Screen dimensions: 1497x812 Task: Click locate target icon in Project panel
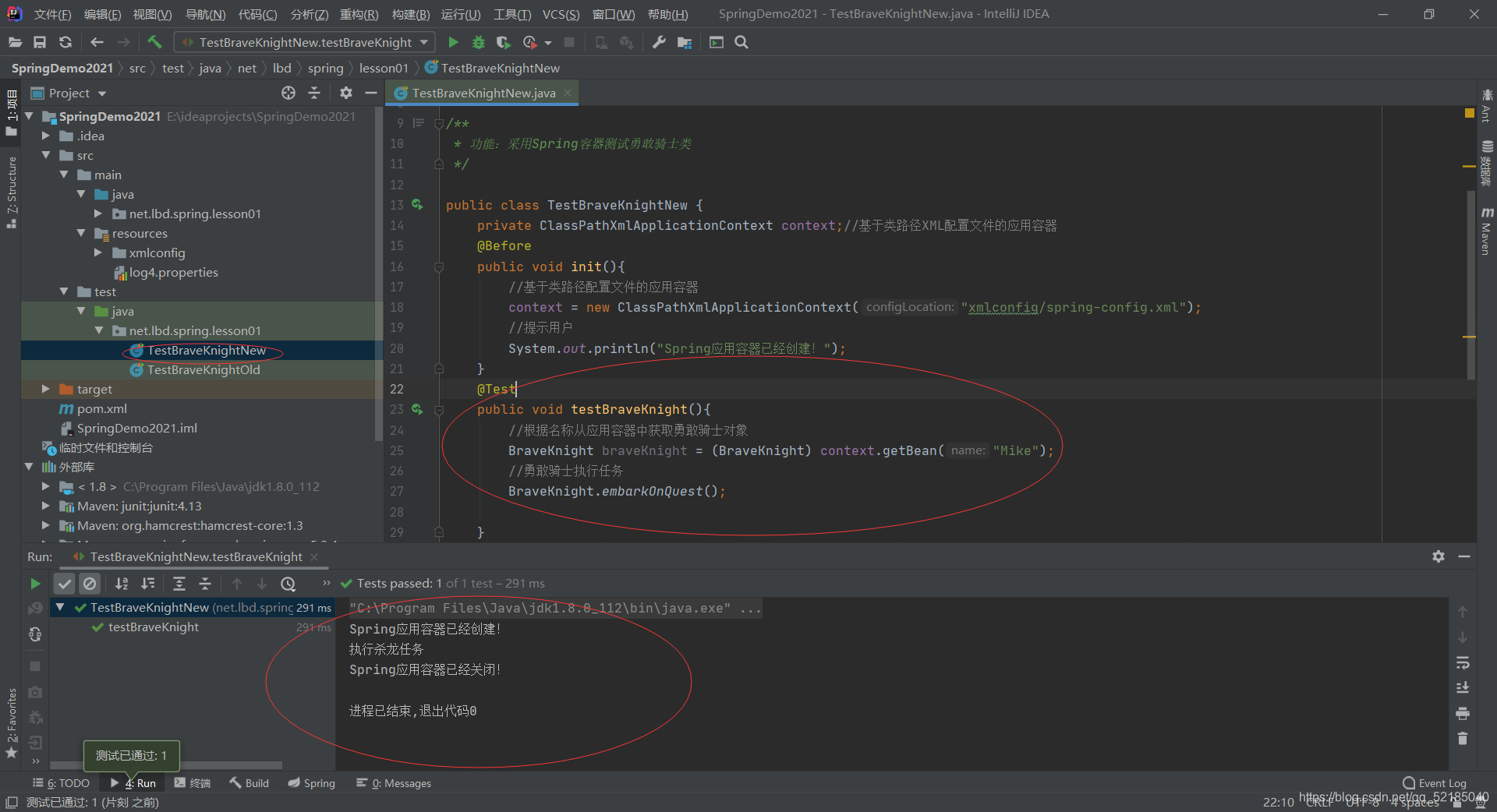pyautogui.click(x=288, y=93)
